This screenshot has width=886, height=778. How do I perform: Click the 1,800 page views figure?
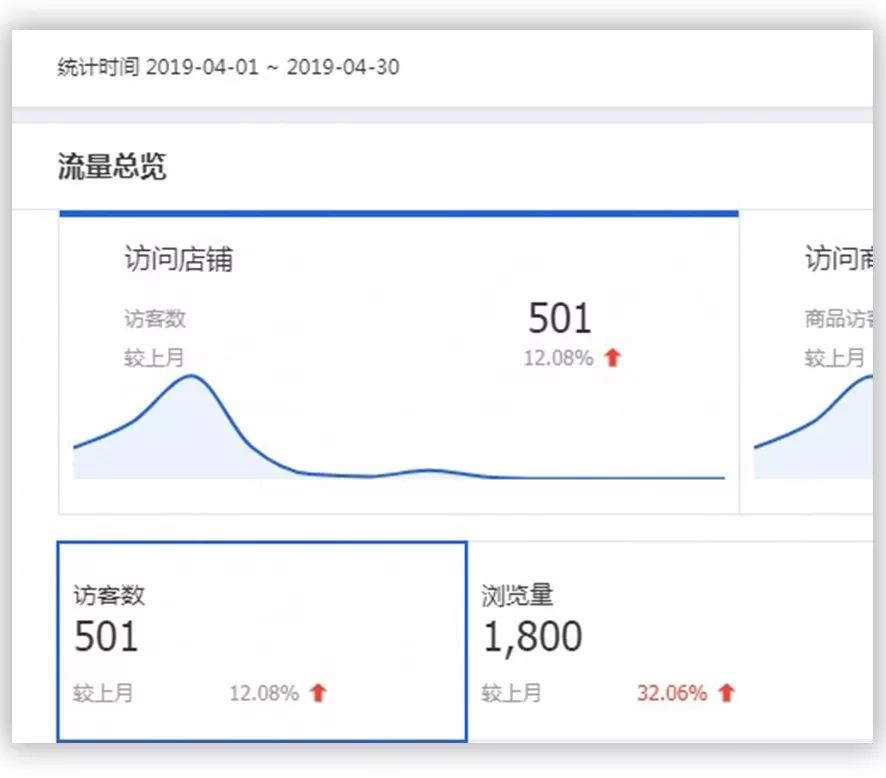(533, 636)
